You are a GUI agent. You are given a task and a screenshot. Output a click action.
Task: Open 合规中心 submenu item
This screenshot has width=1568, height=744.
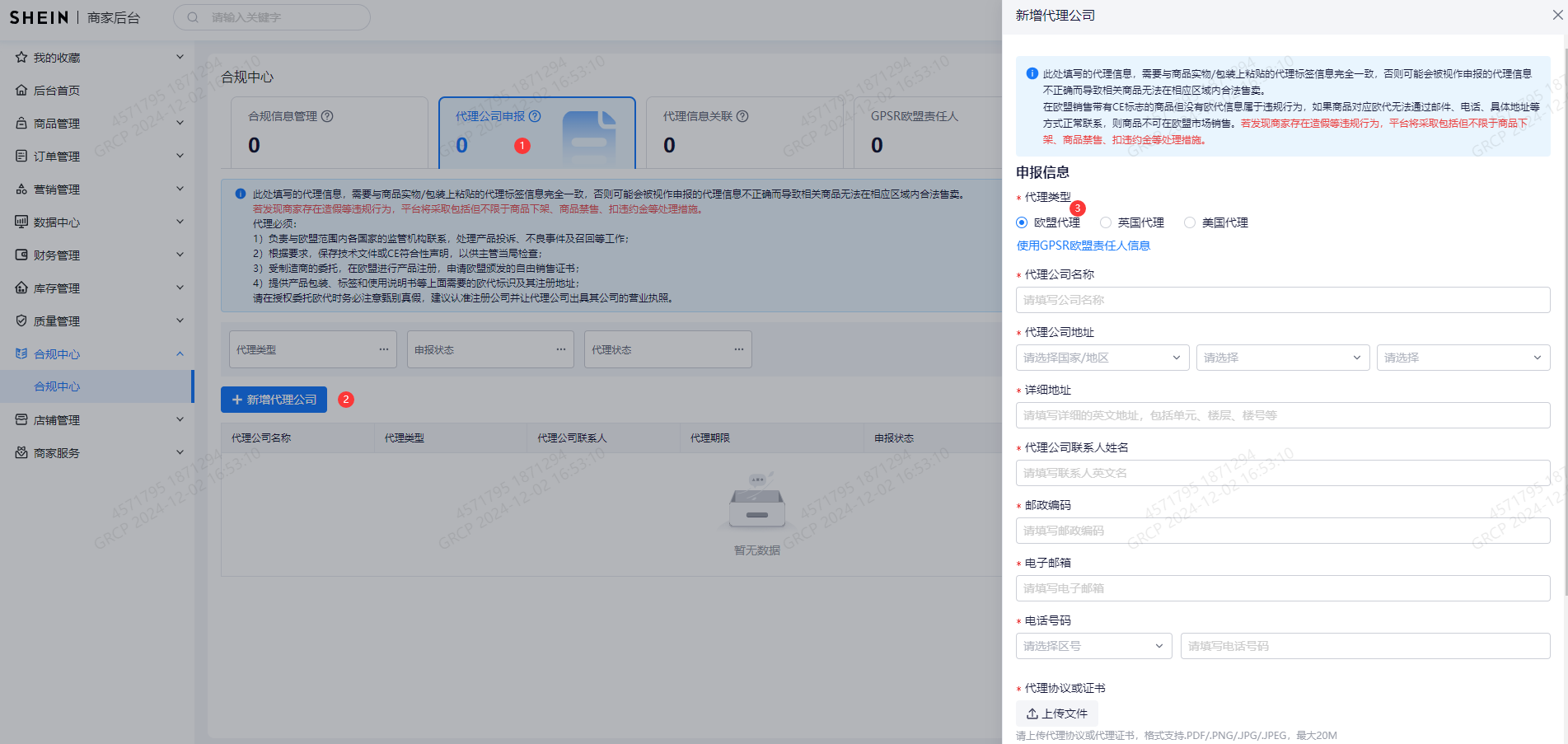[96, 386]
